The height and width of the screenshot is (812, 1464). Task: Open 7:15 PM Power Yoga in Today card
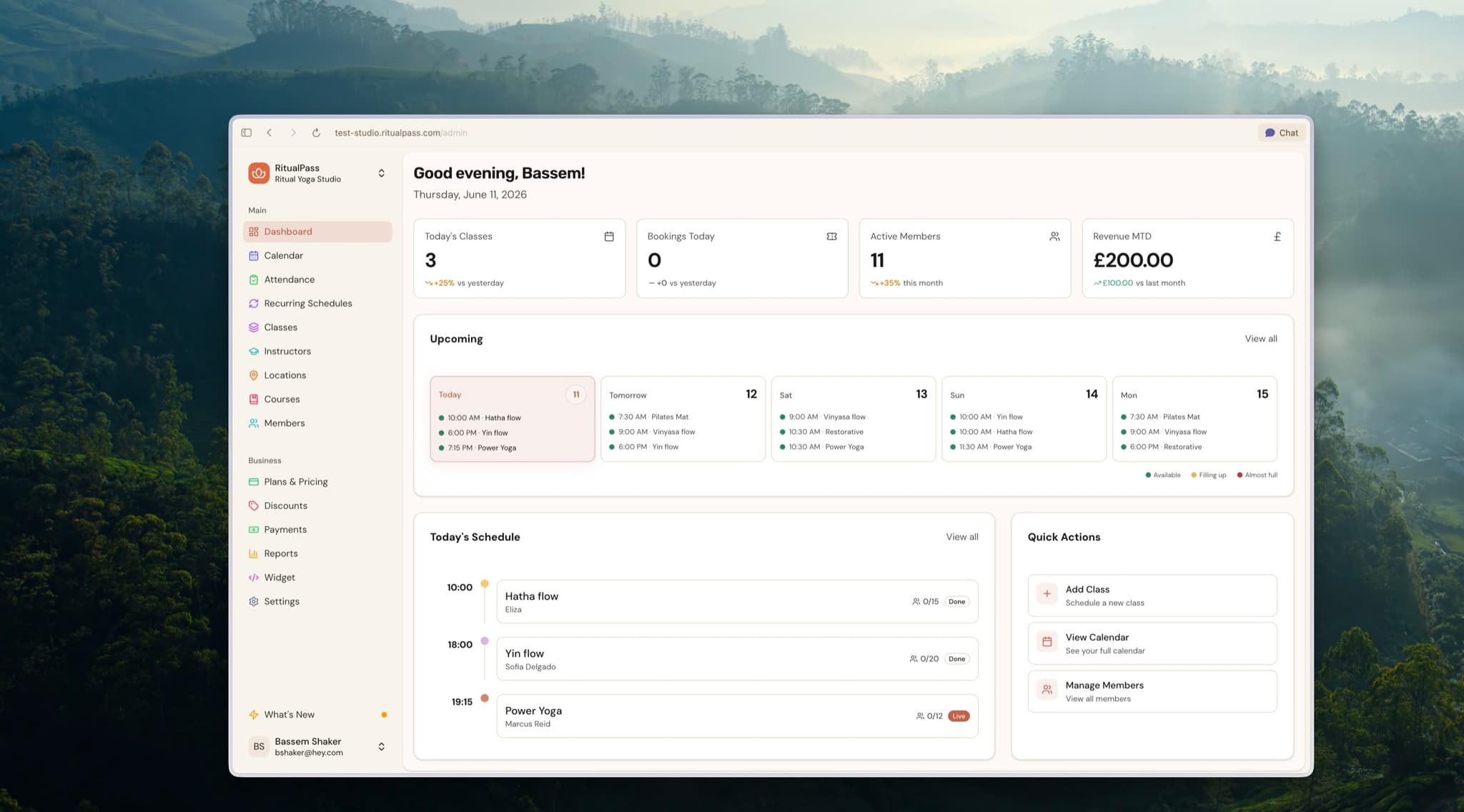[478, 448]
